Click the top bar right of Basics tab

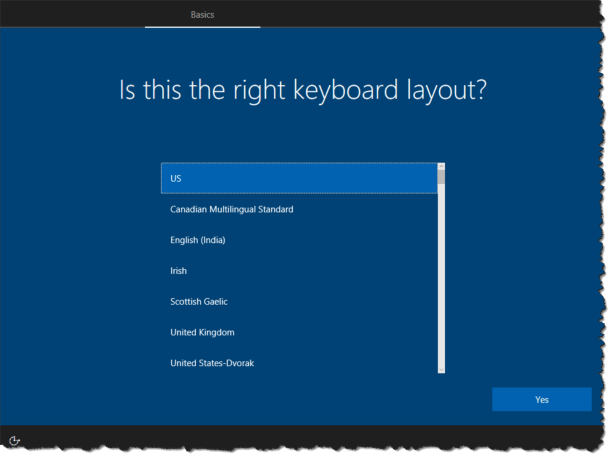pyautogui.click(x=420, y=15)
